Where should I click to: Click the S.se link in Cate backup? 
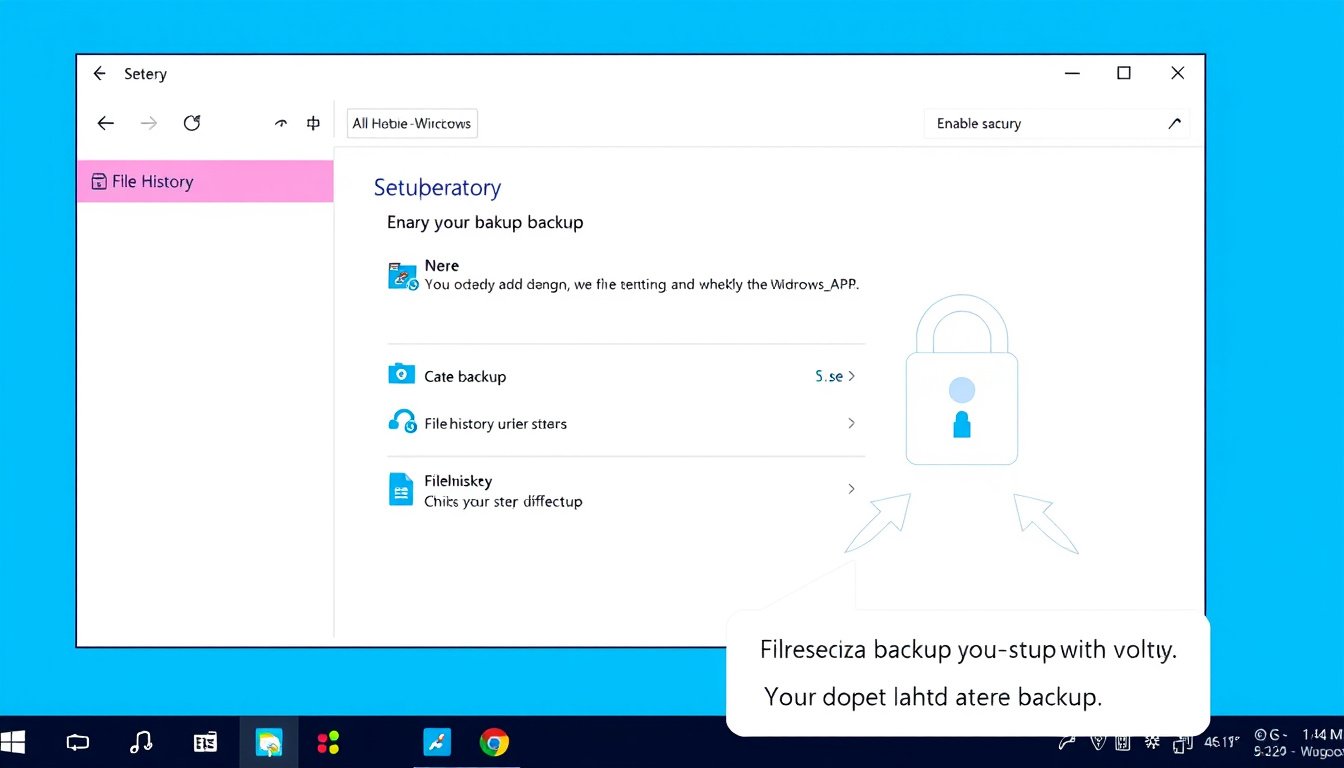[828, 377]
